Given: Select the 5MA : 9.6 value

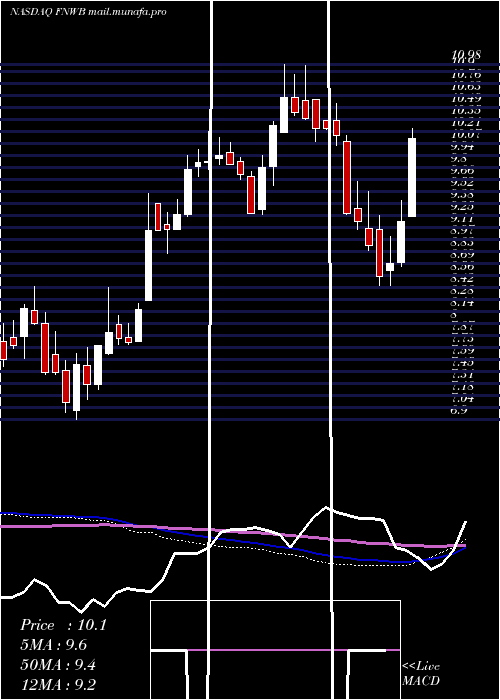Looking at the screenshot, I should click(x=53, y=645).
